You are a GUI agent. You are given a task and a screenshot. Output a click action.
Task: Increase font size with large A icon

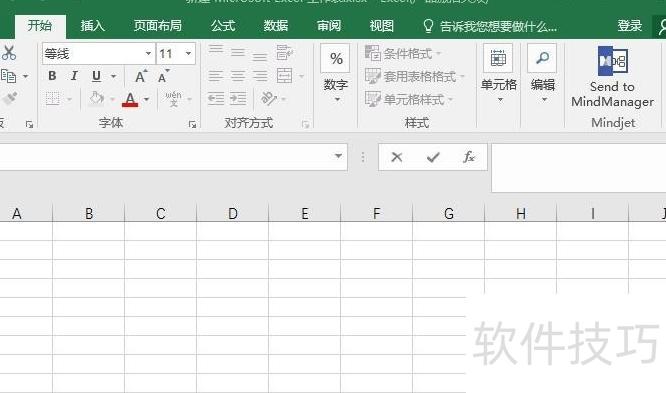[141, 76]
